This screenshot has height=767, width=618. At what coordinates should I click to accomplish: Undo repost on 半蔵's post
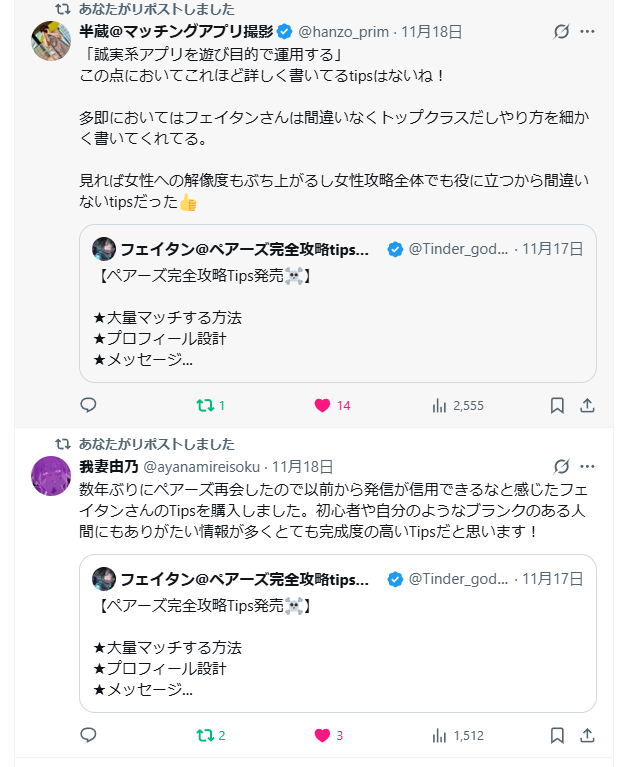click(204, 405)
